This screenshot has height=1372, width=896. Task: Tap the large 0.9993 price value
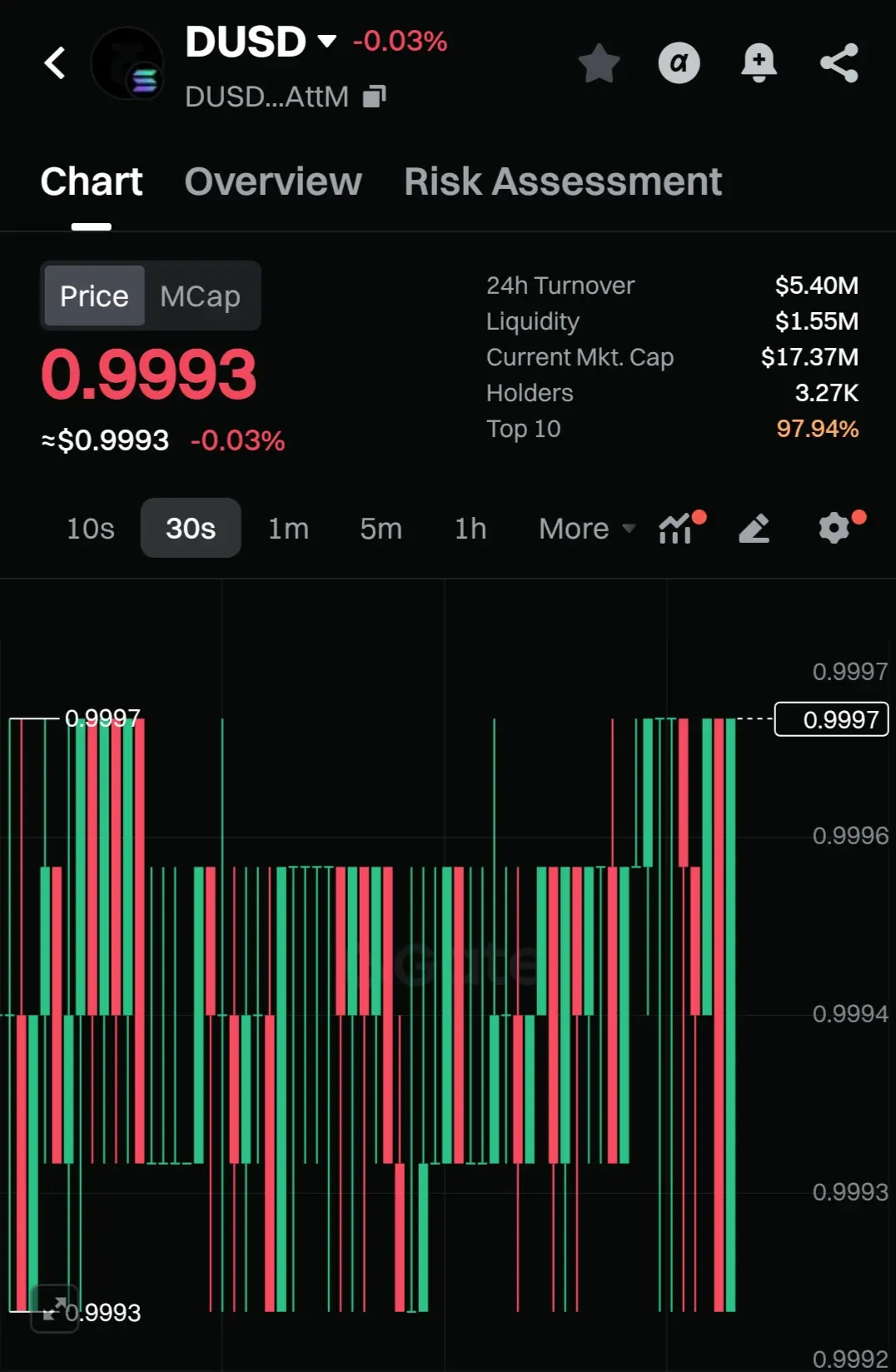point(149,375)
